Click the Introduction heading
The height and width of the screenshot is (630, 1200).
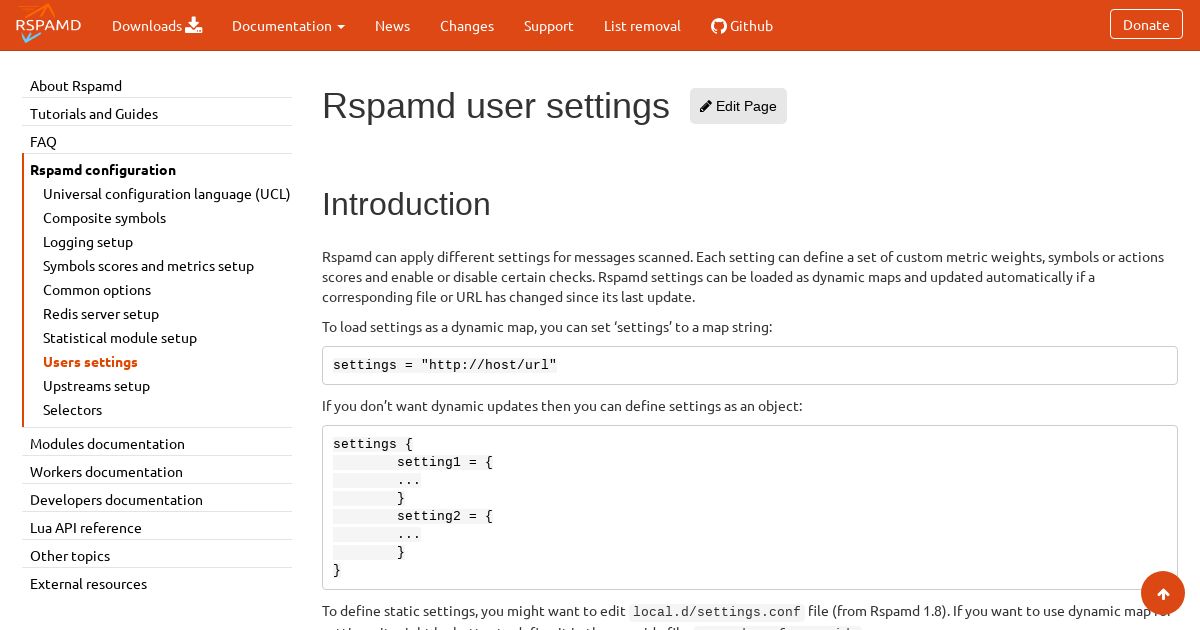coord(406,204)
